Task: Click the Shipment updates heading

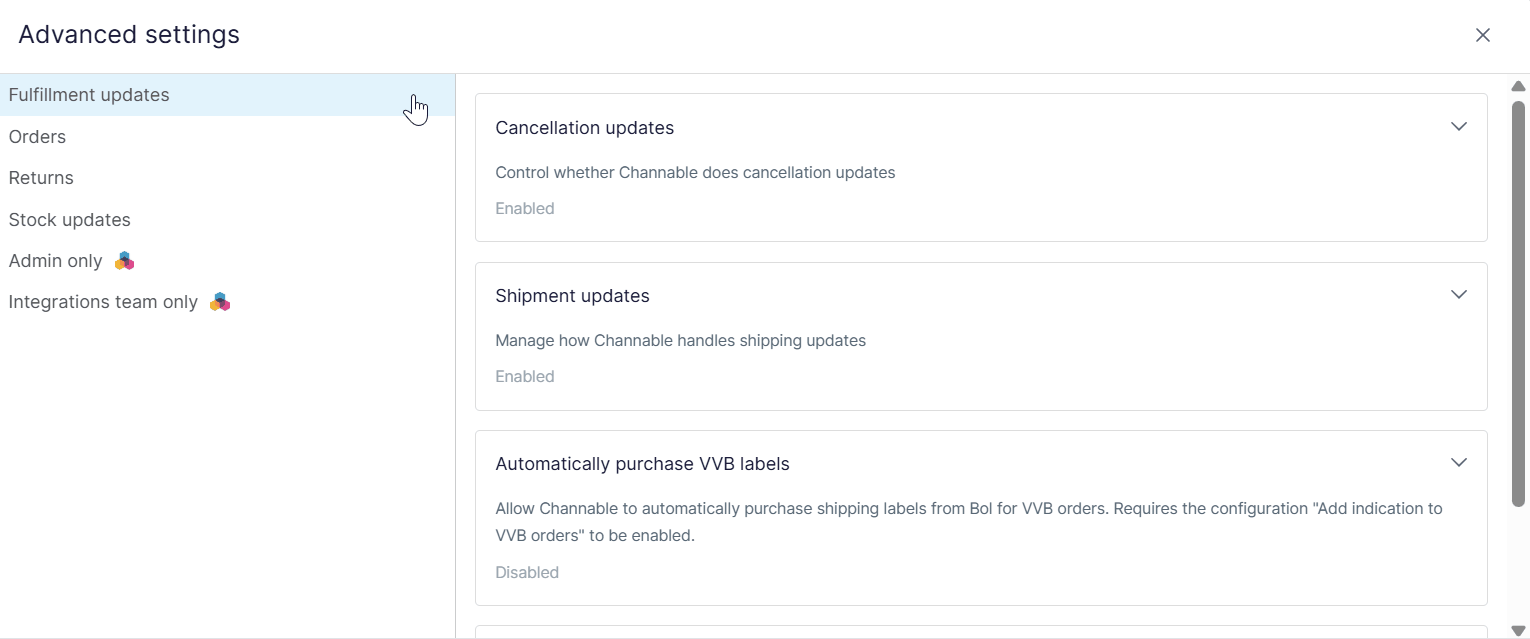Action: 572,296
